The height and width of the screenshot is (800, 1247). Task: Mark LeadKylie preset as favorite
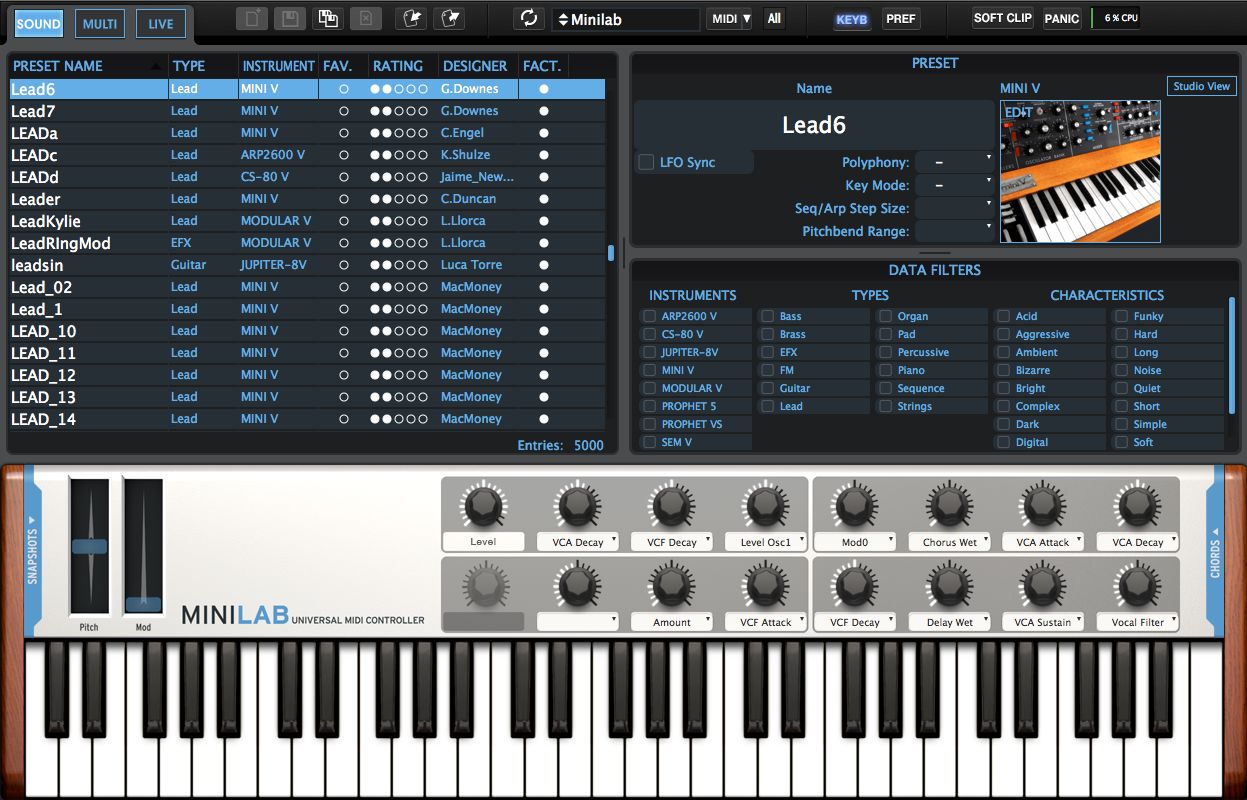(344, 221)
